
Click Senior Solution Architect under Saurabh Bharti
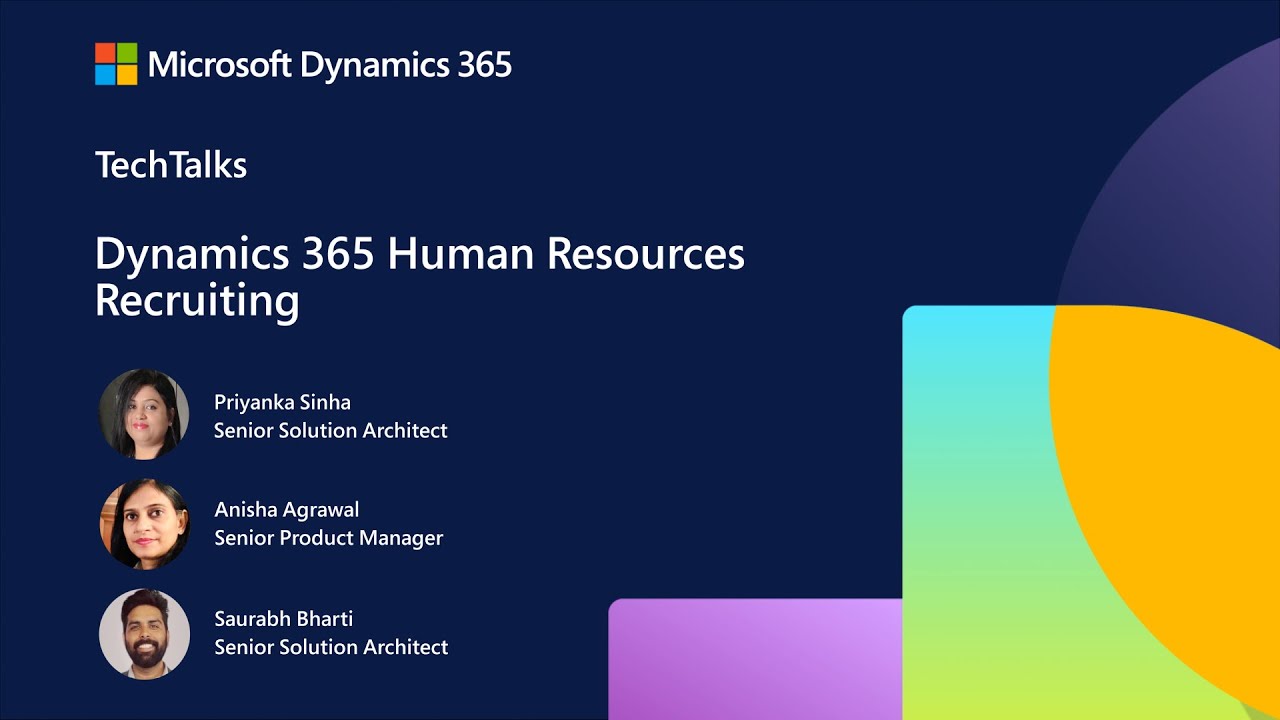pyautogui.click(x=331, y=647)
